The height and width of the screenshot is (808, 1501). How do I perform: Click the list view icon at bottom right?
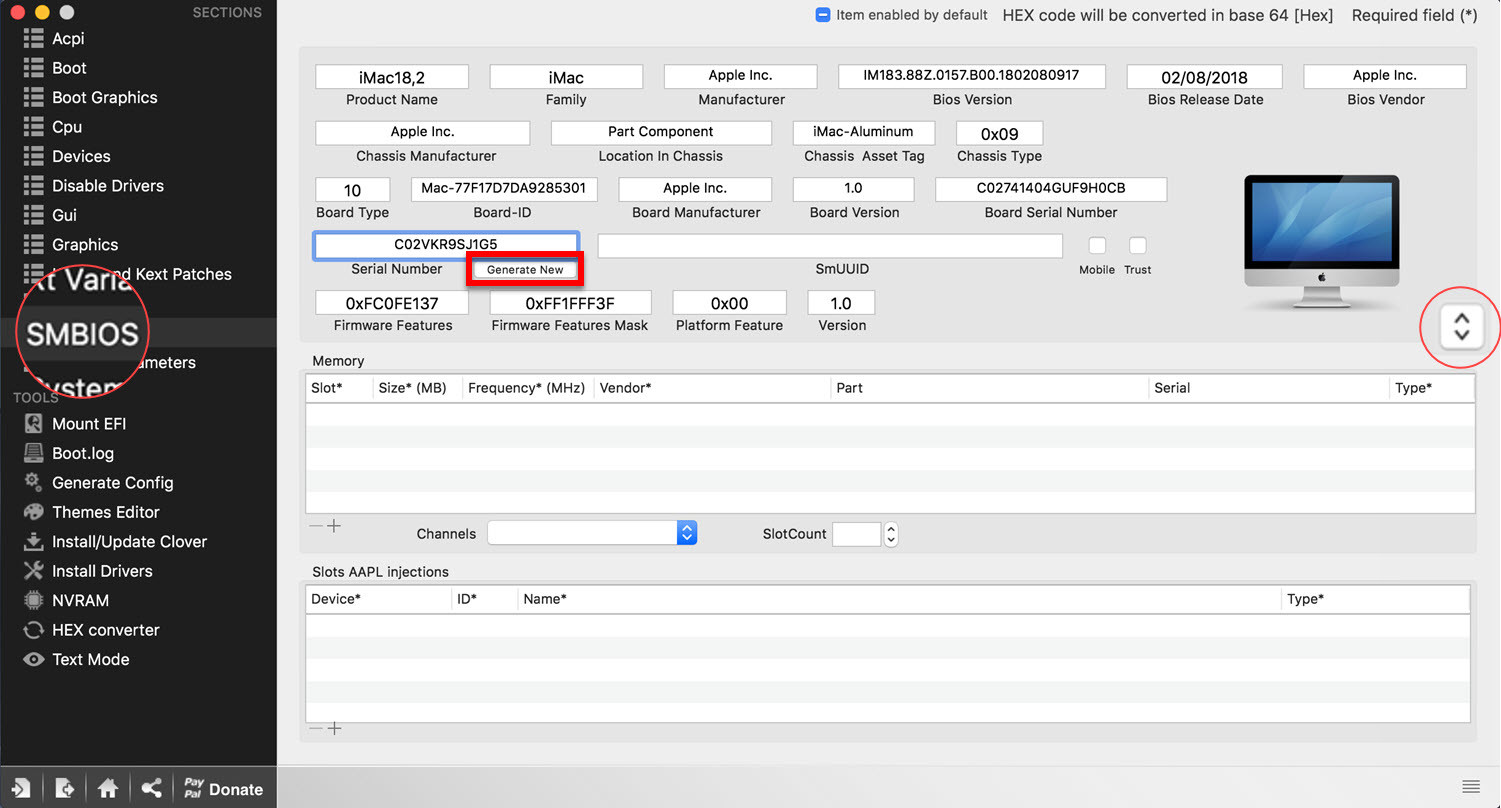click(x=1471, y=785)
